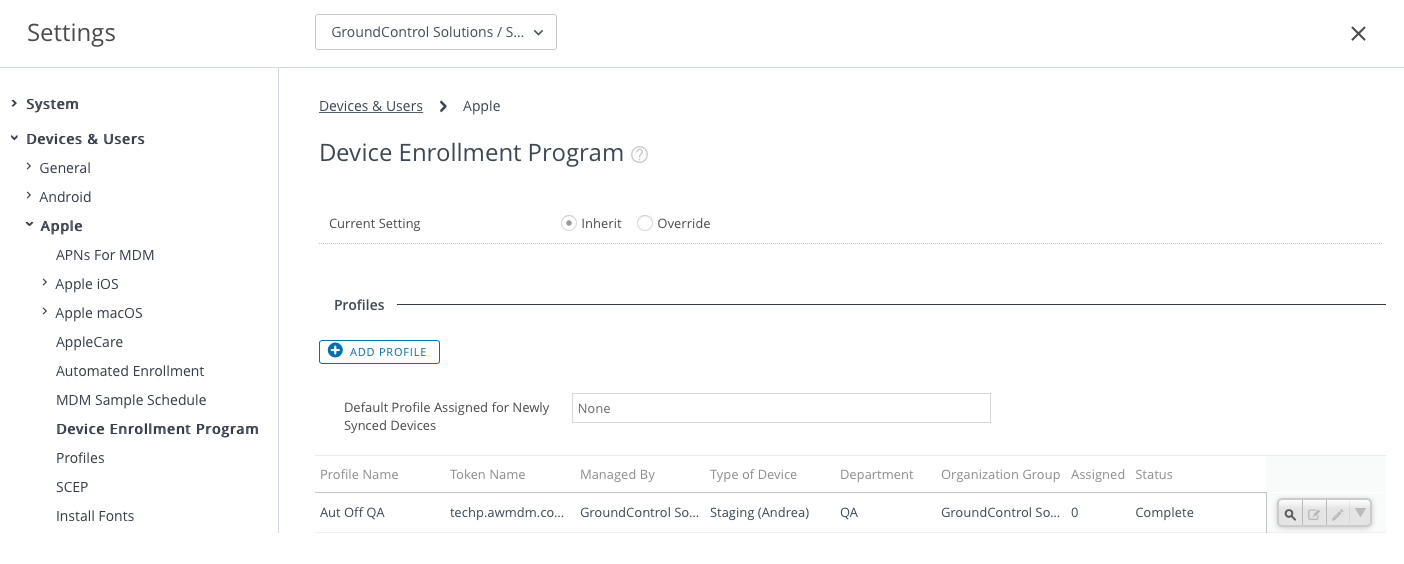Select the Inherit radio button
1404x564 pixels.
coord(569,223)
